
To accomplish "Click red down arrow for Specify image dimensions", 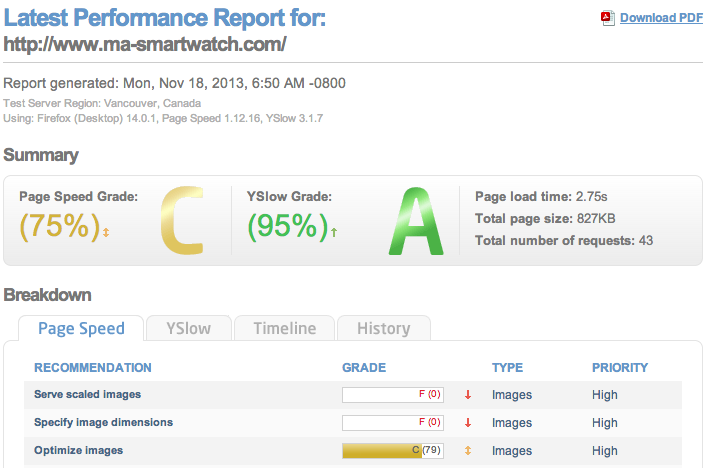I will point(467,423).
